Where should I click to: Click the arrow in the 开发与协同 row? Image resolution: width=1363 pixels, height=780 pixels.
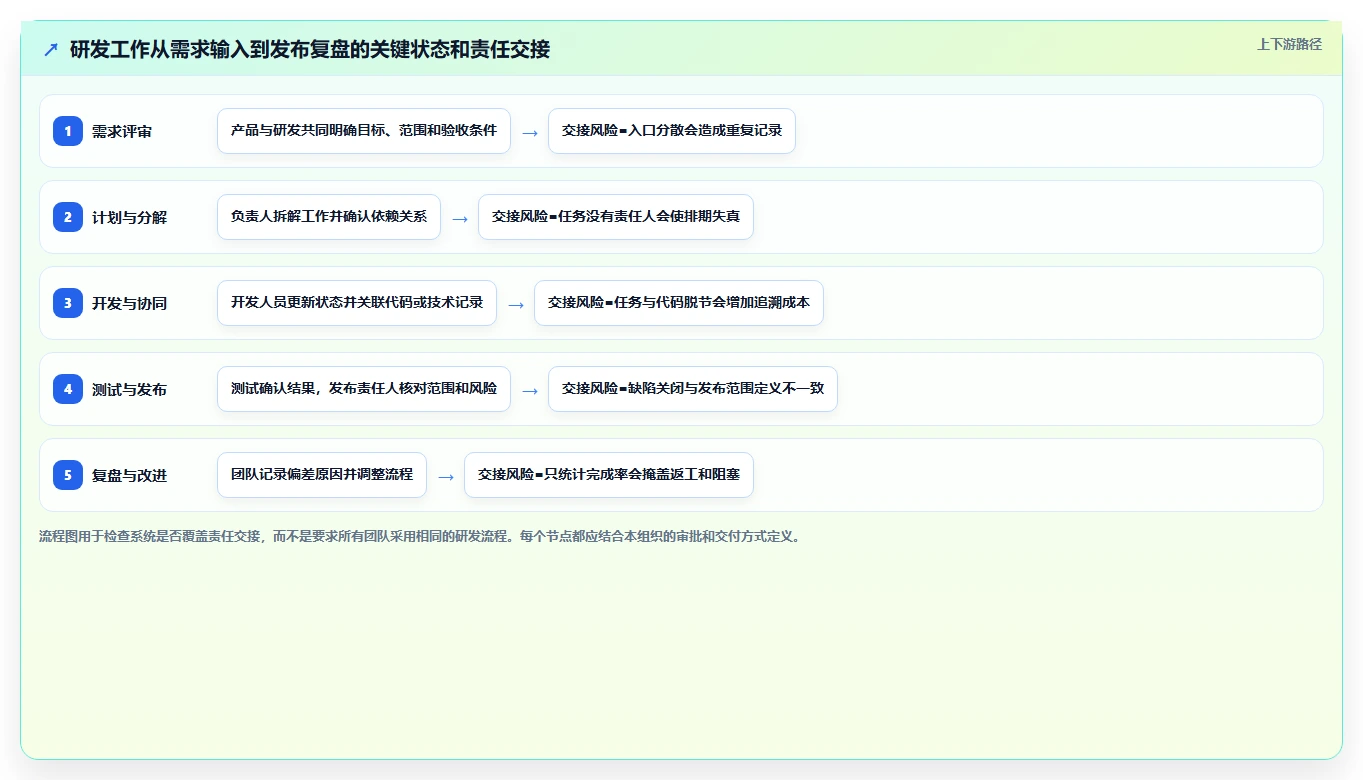pos(516,304)
